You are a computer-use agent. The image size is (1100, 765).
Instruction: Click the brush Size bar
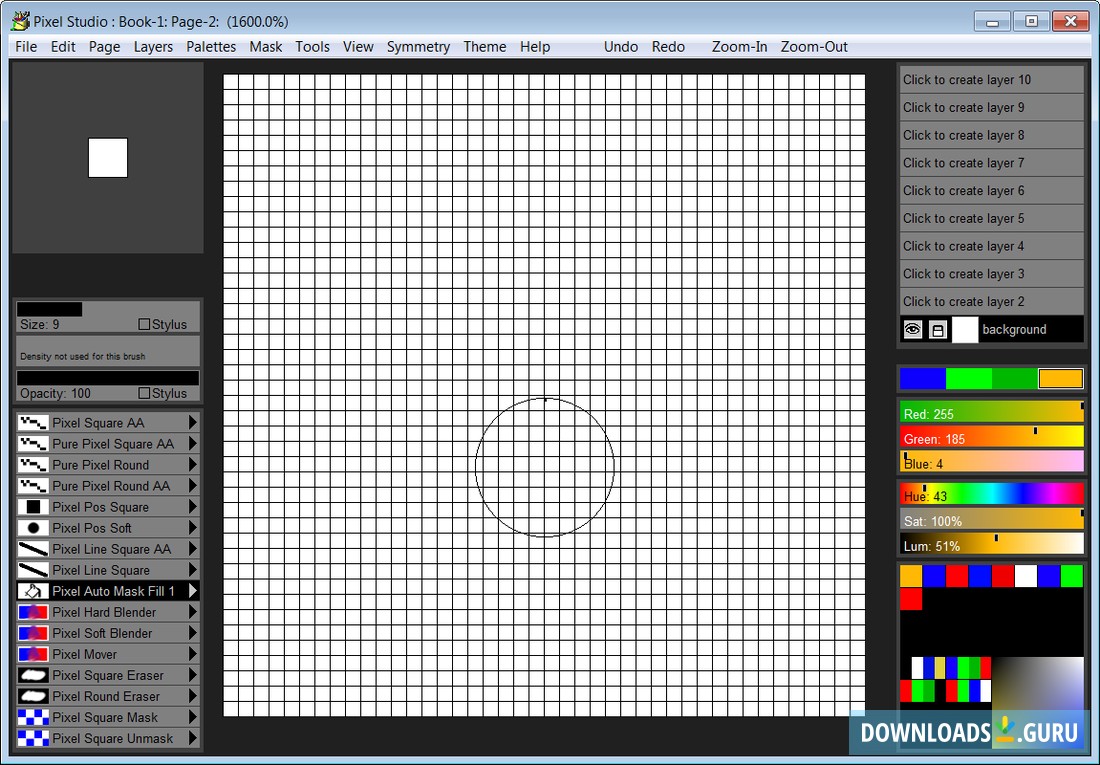[108, 310]
